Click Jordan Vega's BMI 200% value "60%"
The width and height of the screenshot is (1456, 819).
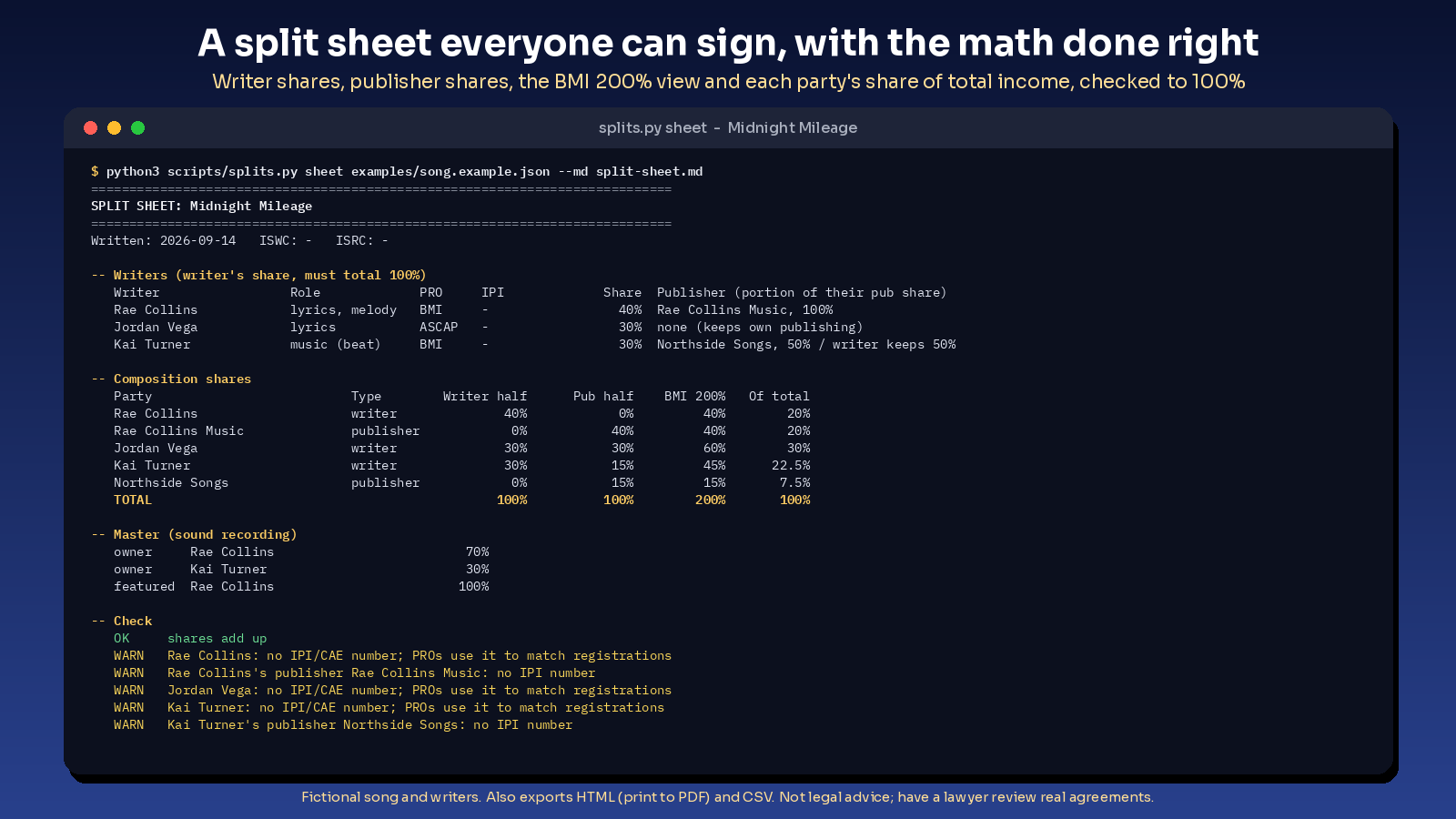tap(714, 448)
